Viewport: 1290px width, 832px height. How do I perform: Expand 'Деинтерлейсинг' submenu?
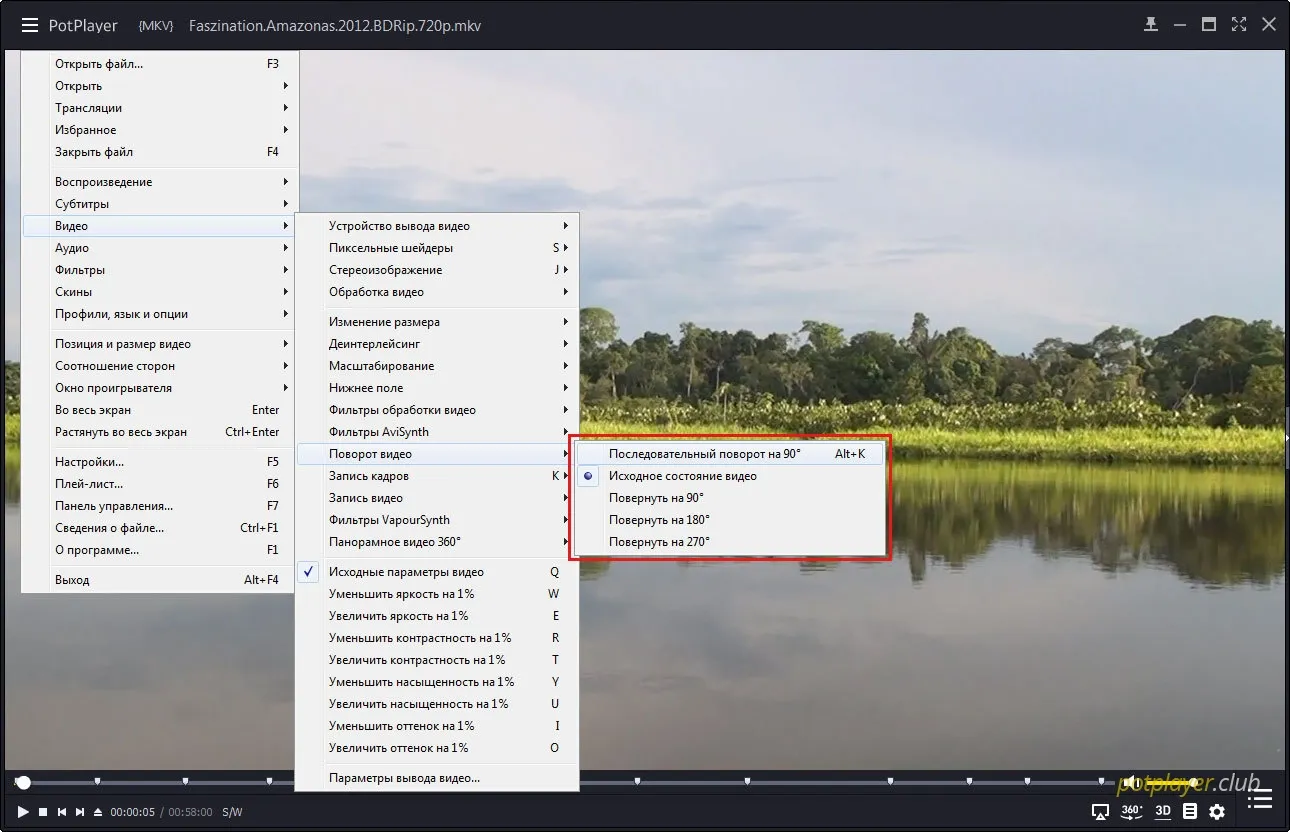click(437, 344)
